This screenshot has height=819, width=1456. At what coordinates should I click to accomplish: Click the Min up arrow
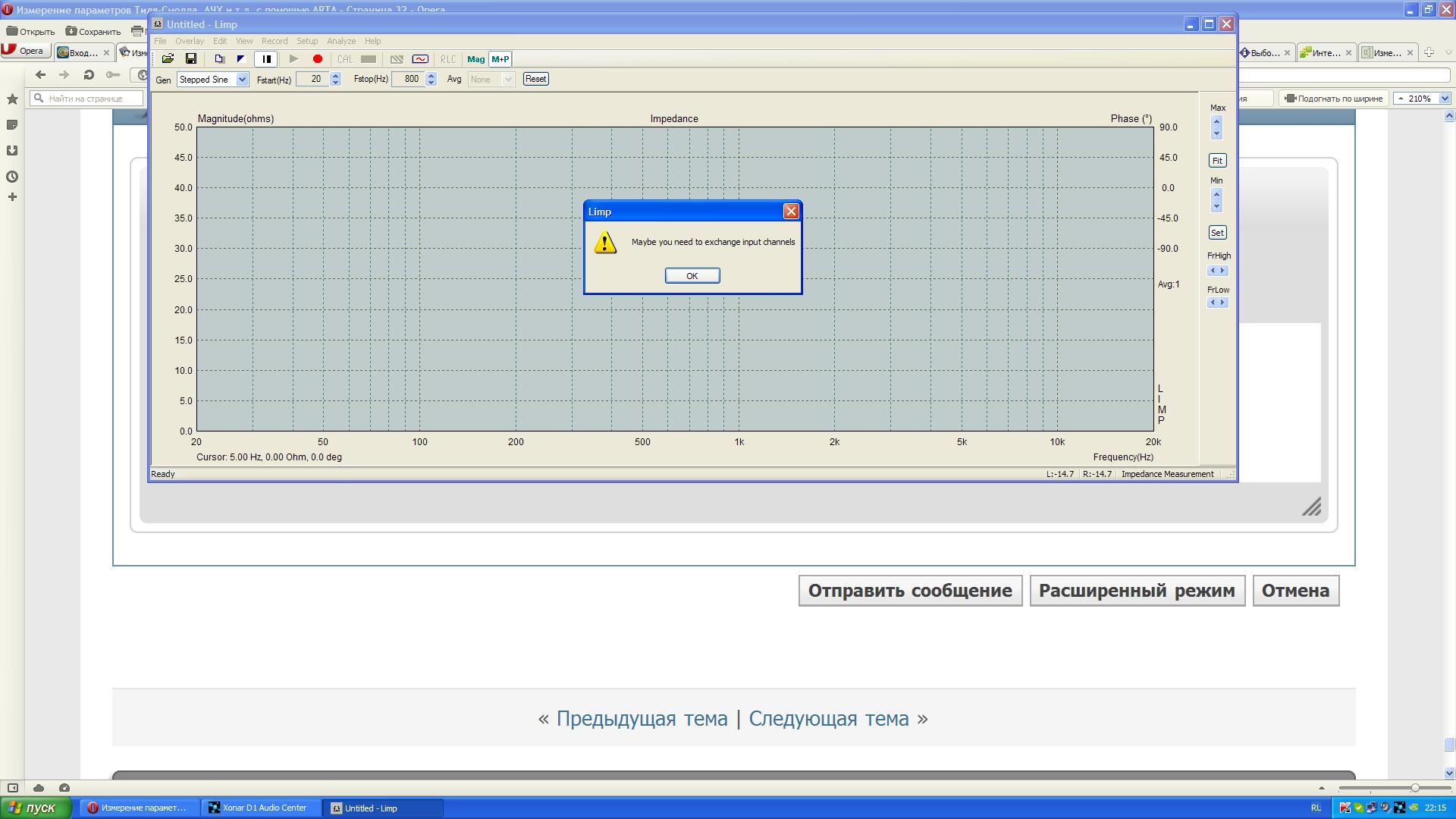pyautogui.click(x=1216, y=194)
